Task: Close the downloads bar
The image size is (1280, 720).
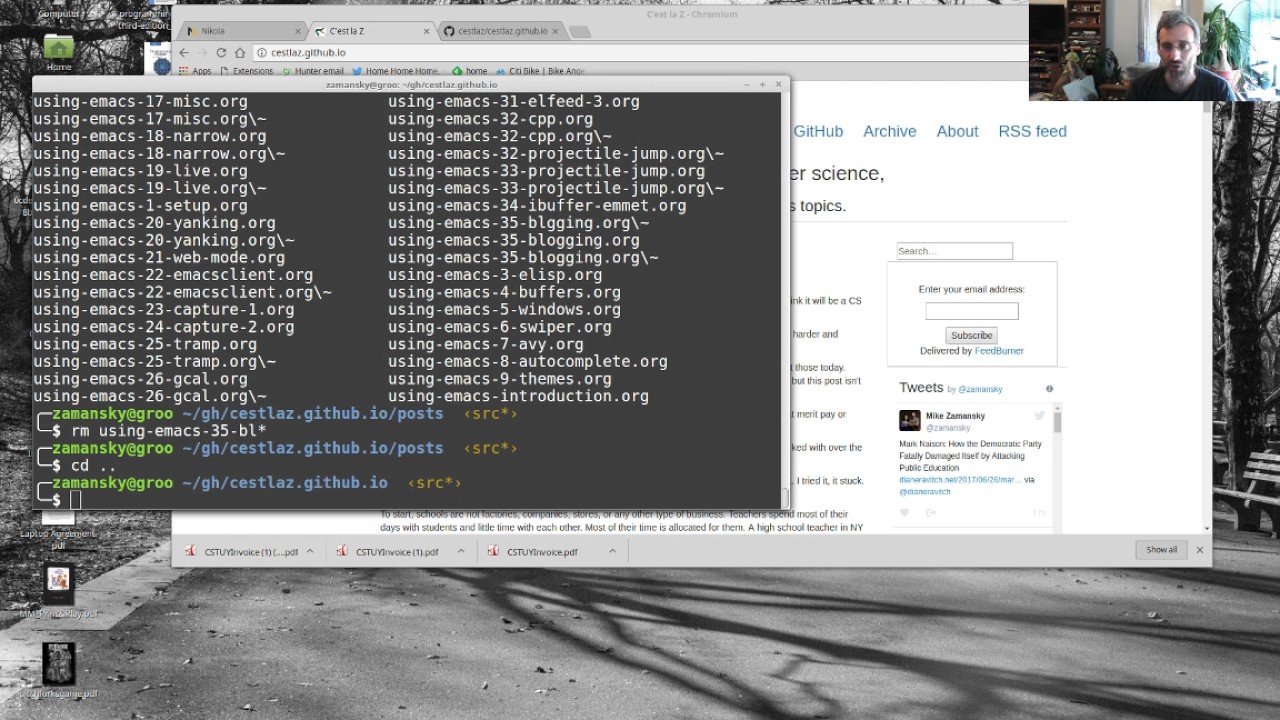Action: click(1199, 550)
